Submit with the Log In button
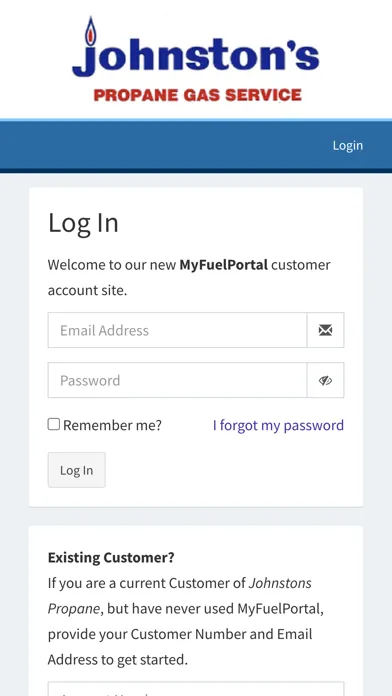Screen dimensions: 392x696 pyautogui.click(x=77, y=470)
